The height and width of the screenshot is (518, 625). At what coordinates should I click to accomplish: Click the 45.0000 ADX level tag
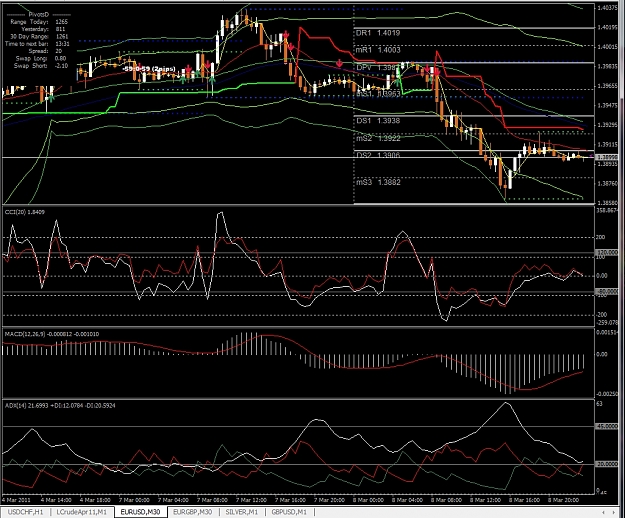(x=606, y=426)
